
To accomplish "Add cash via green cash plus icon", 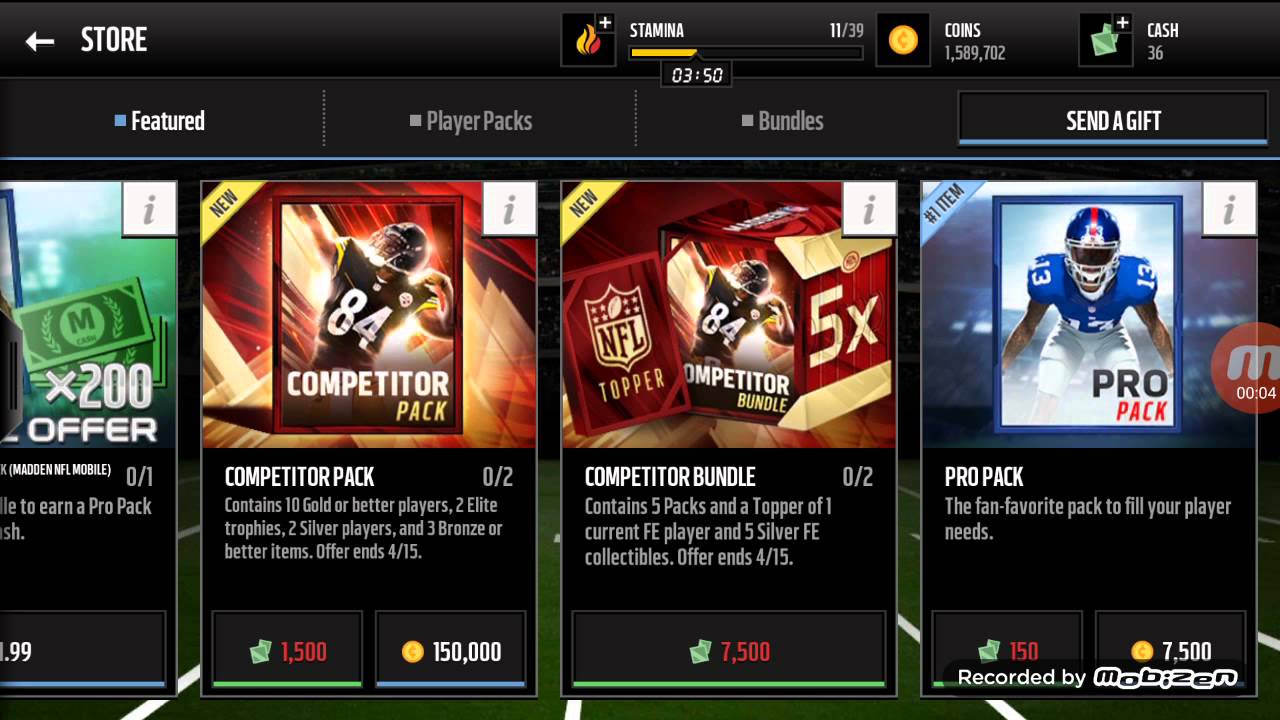I will point(1106,40).
